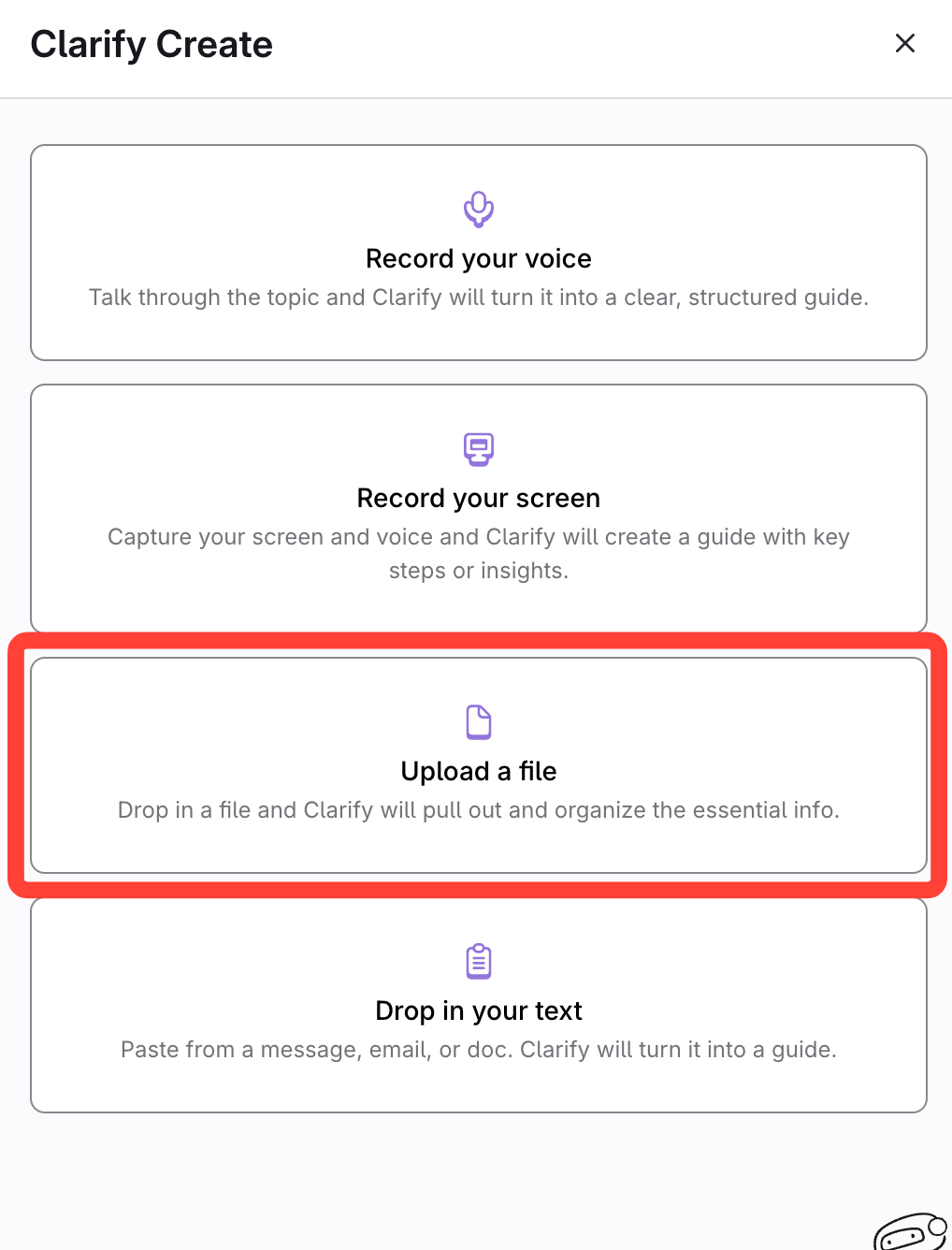Click the "Capture your screen and voice" description
952x1250 pixels.
[x=479, y=537]
